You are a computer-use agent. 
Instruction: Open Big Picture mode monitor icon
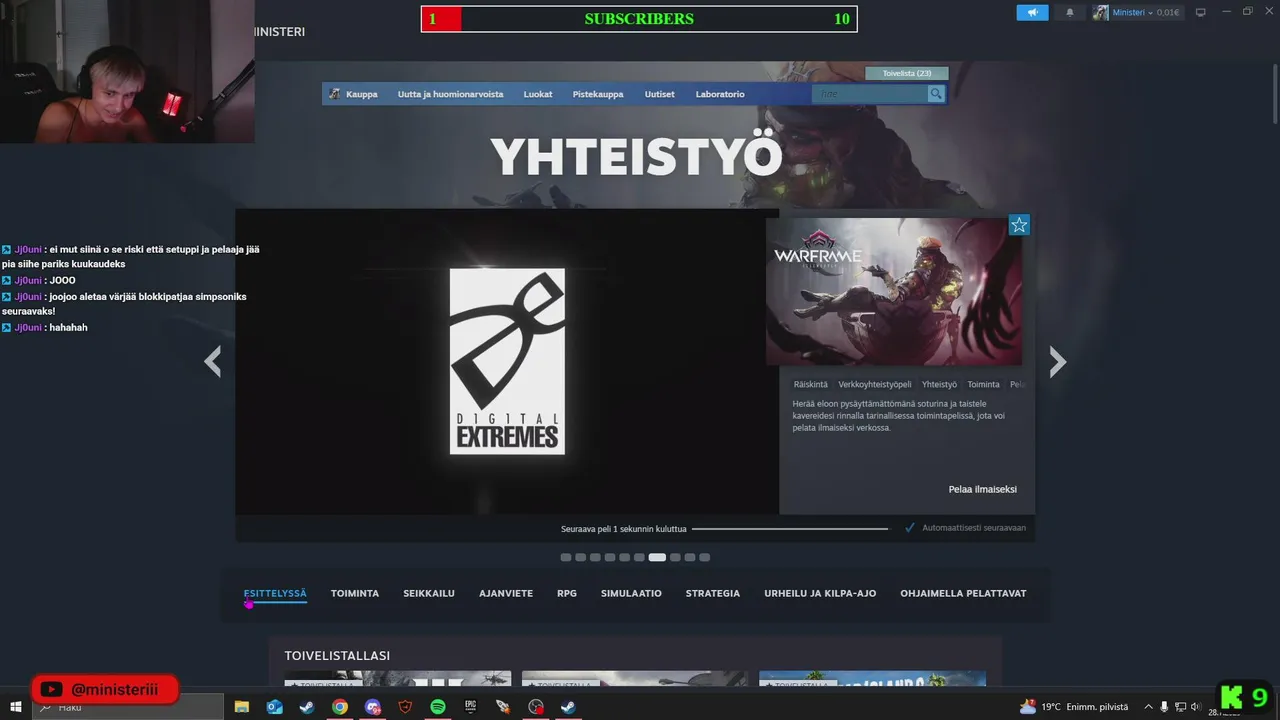1201,13
